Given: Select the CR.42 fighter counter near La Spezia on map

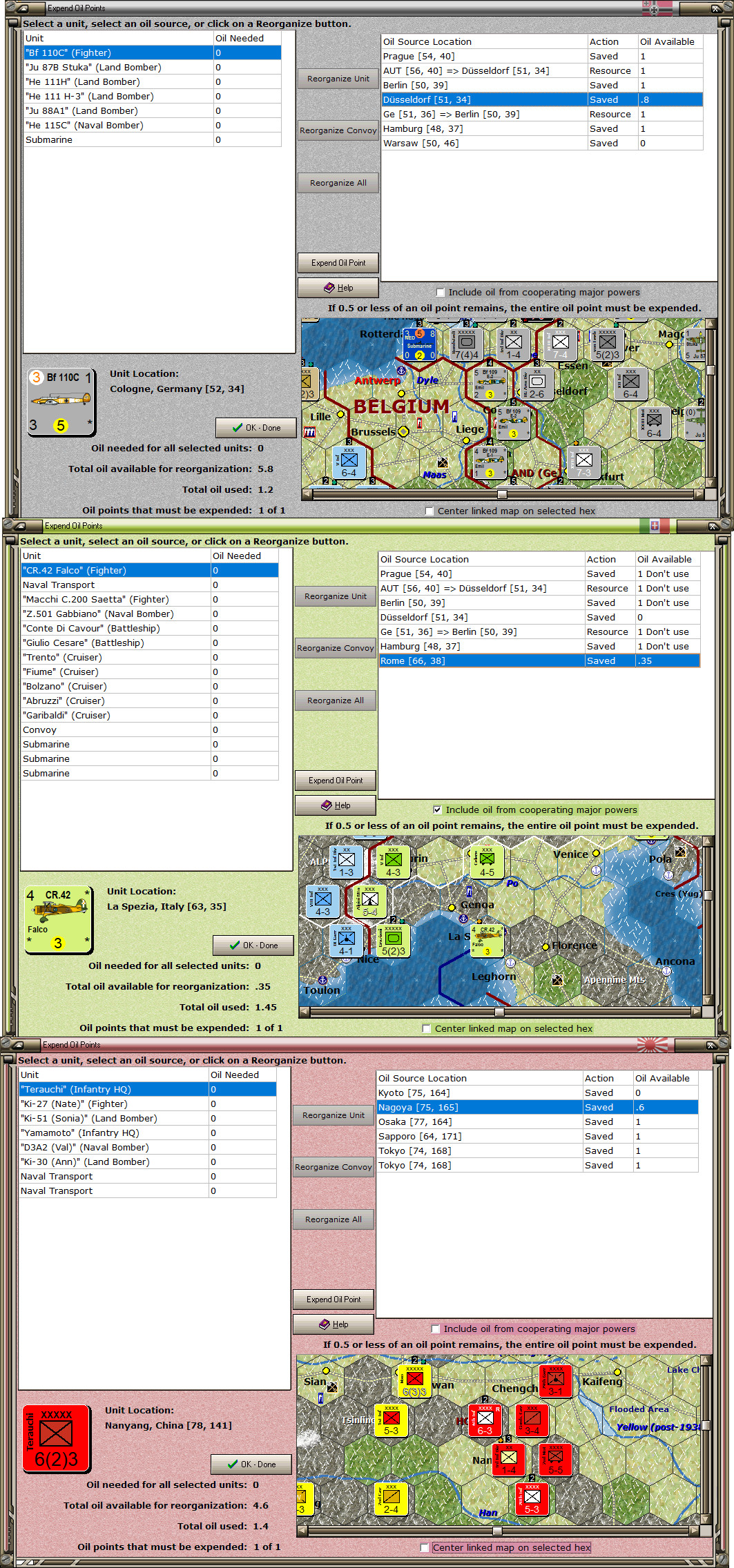Looking at the screenshot, I should (x=487, y=941).
